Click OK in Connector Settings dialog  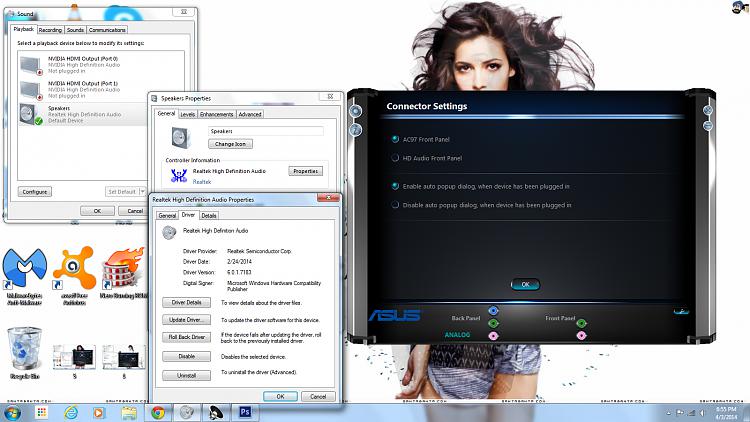[x=525, y=284]
